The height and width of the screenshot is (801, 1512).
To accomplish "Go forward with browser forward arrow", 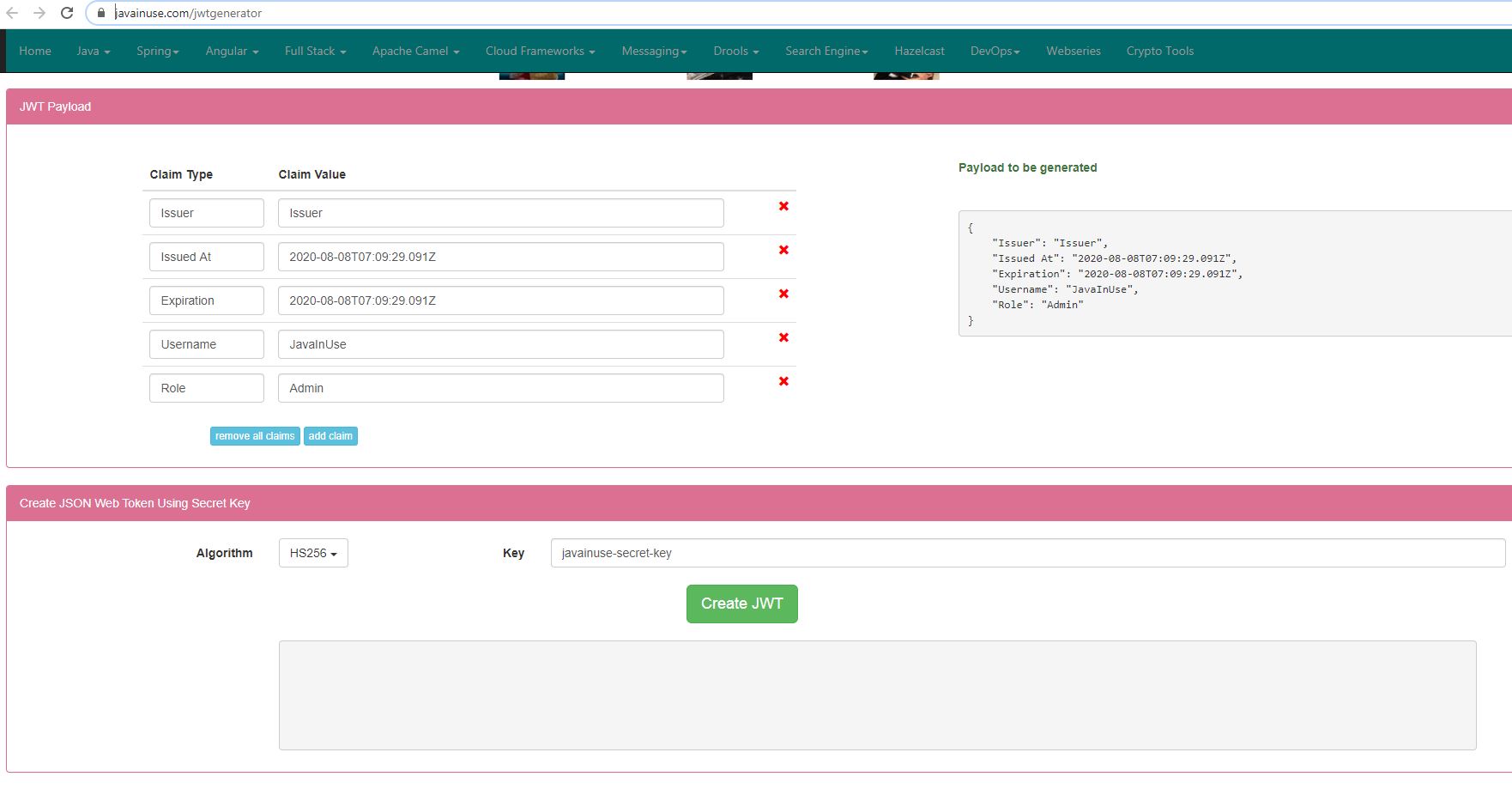I will (x=39, y=13).
